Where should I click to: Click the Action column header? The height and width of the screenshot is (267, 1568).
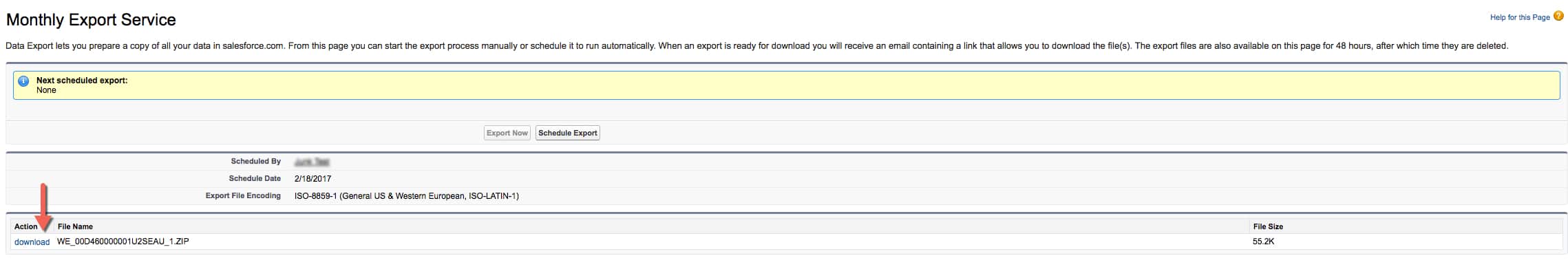(25, 226)
